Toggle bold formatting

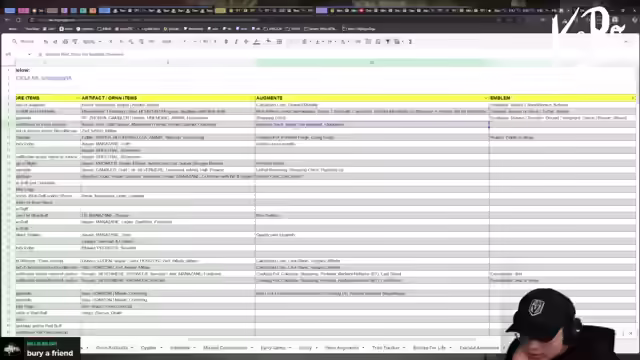[x=226, y=42]
